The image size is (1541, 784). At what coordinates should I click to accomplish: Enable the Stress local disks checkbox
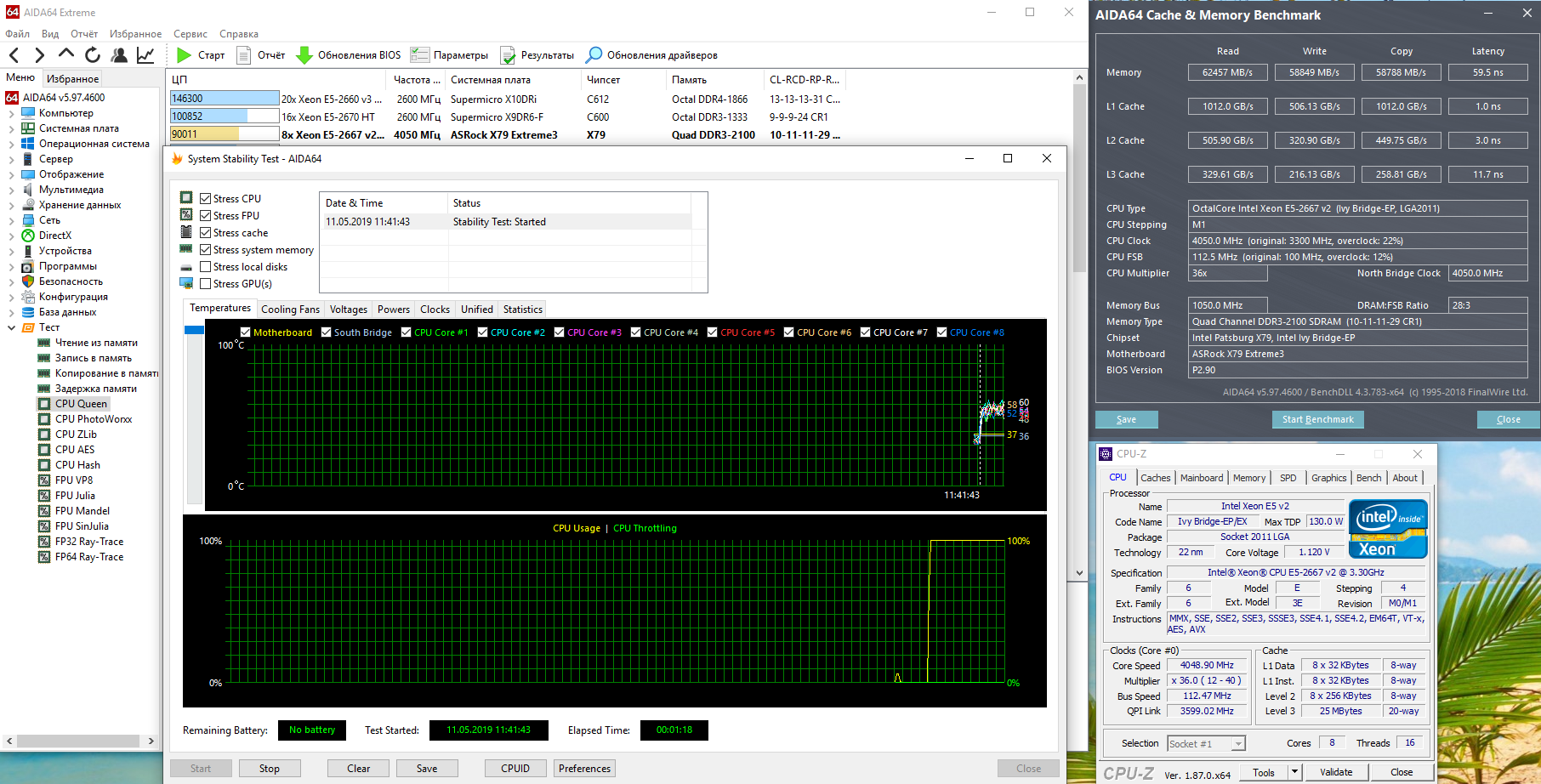205,267
